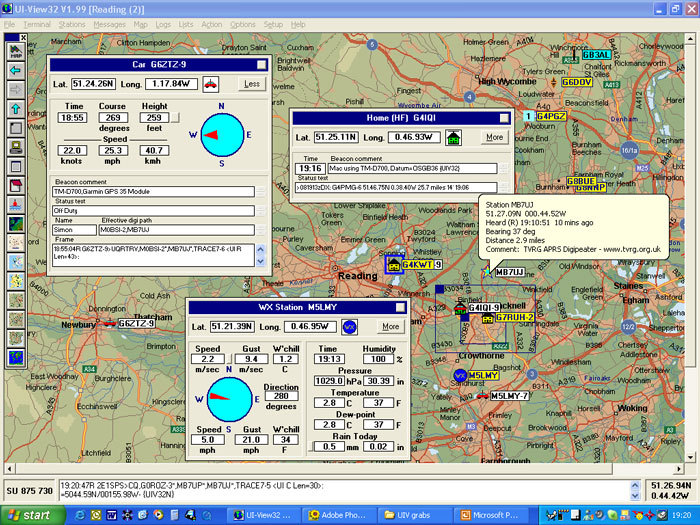
Task: Open the Lists menu
Action: tap(186, 25)
